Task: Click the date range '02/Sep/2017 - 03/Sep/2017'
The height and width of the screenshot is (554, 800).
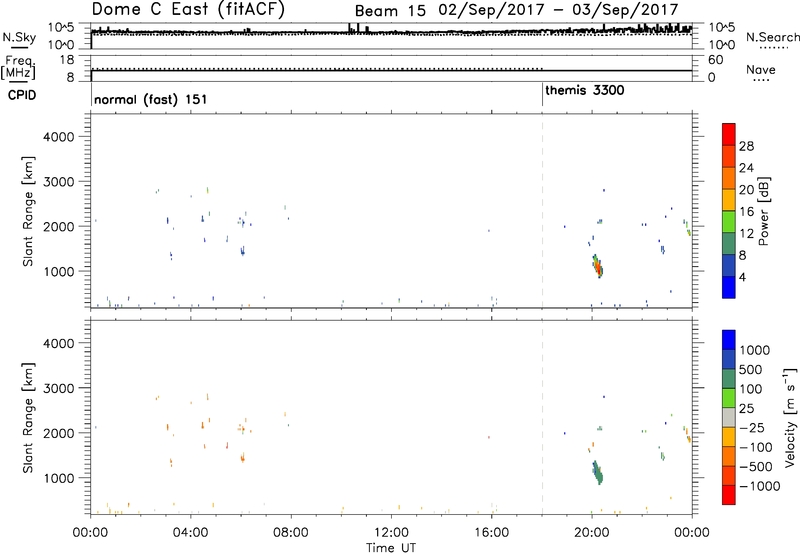Action: [558, 10]
